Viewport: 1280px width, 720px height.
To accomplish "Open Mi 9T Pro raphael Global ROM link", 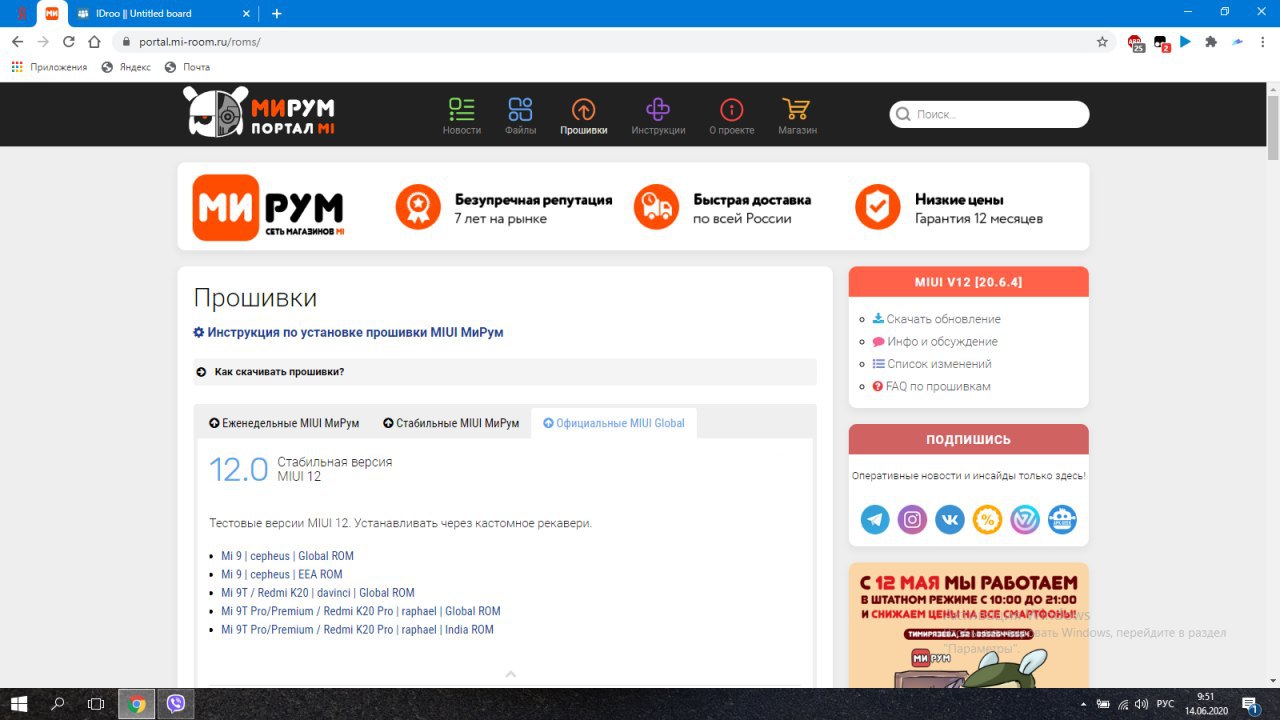I will [361, 611].
